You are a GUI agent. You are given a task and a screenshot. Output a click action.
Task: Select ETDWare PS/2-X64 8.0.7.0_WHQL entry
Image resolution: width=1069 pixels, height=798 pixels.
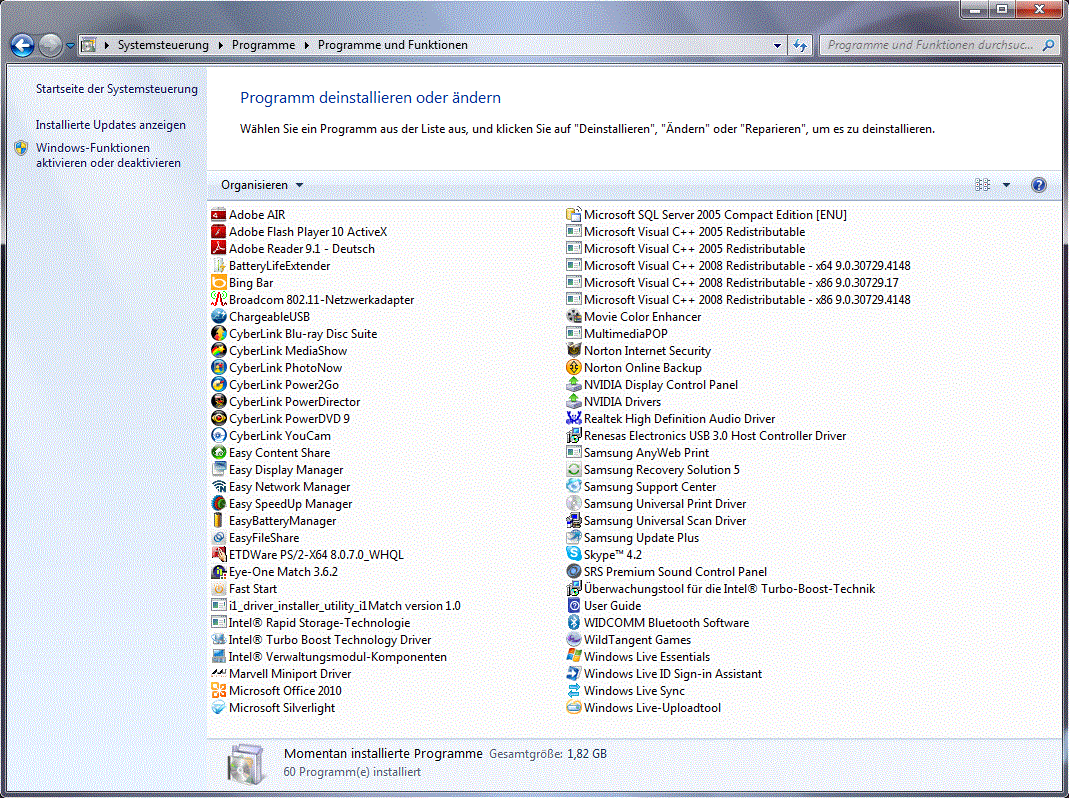coord(308,555)
